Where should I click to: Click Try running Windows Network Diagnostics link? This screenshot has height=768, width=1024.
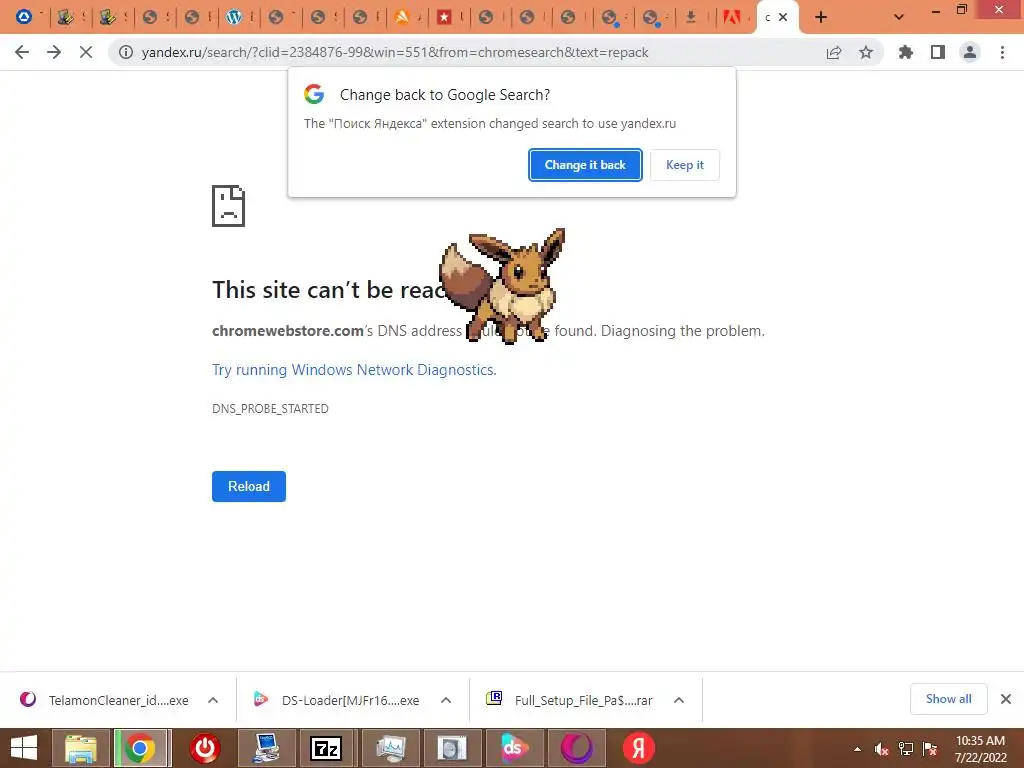coord(354,370)
